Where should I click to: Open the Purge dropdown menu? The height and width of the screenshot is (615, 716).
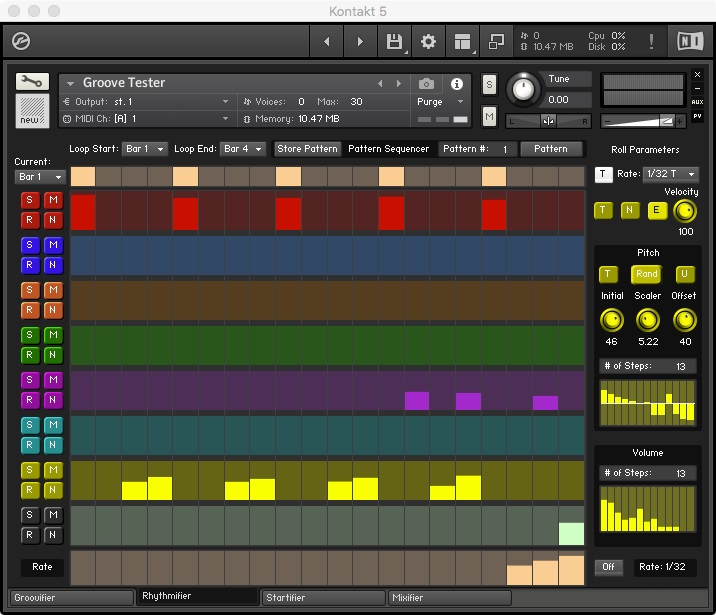(x=440, y=102)
